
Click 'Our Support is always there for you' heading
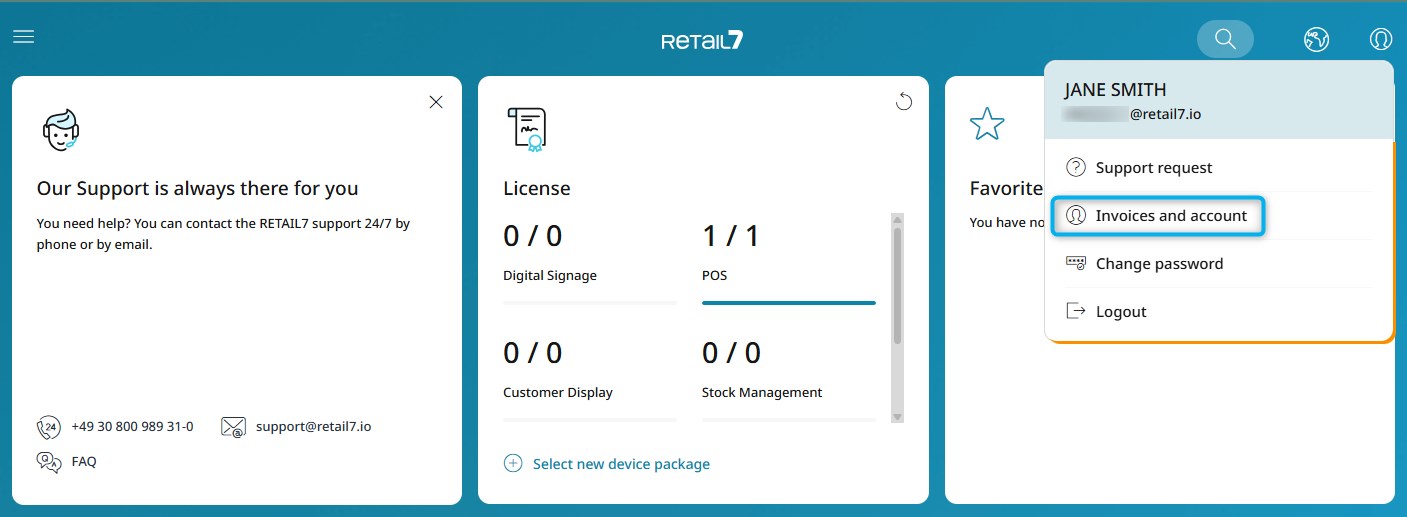pyautogui.click(x=197, y=188)
